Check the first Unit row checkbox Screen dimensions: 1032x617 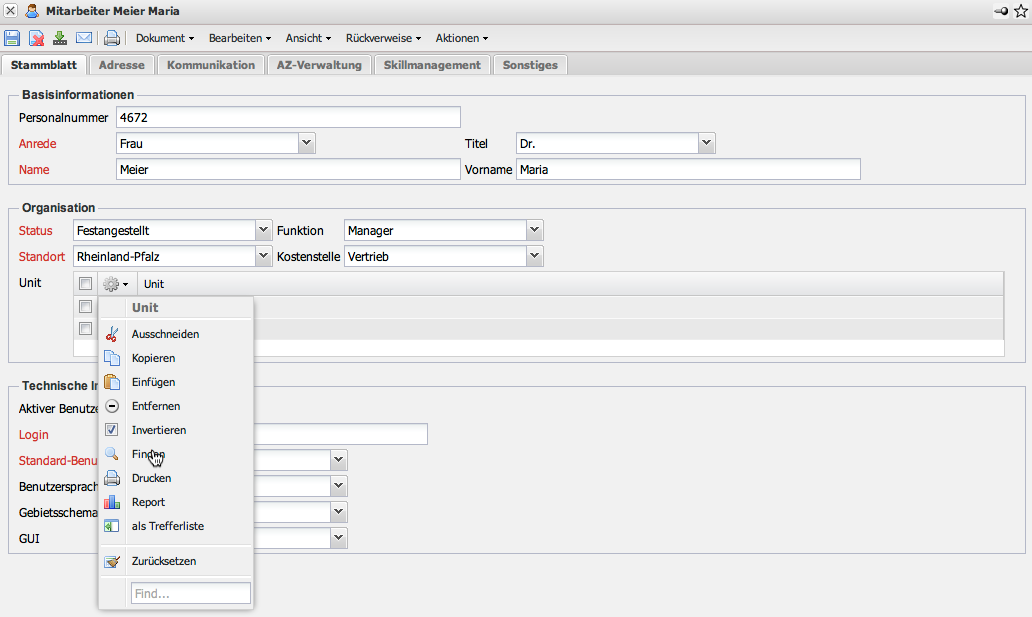click(86, 307)
